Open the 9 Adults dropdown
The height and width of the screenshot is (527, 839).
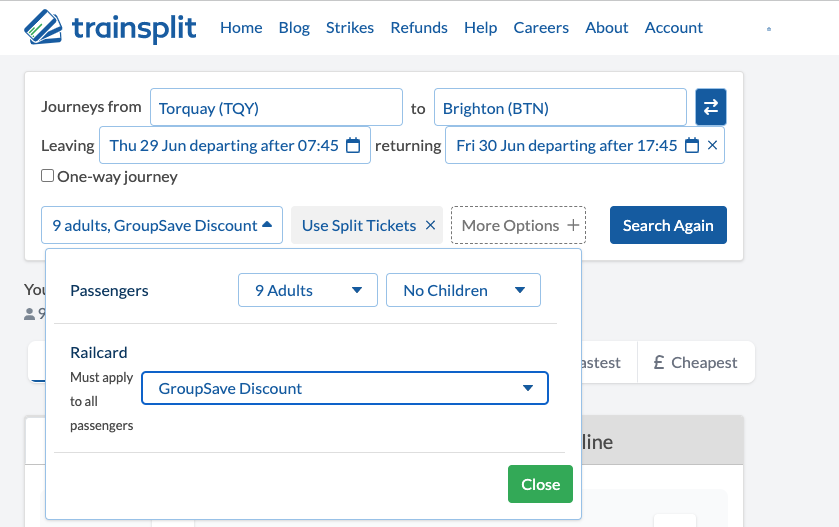click(x=308, y=290)
